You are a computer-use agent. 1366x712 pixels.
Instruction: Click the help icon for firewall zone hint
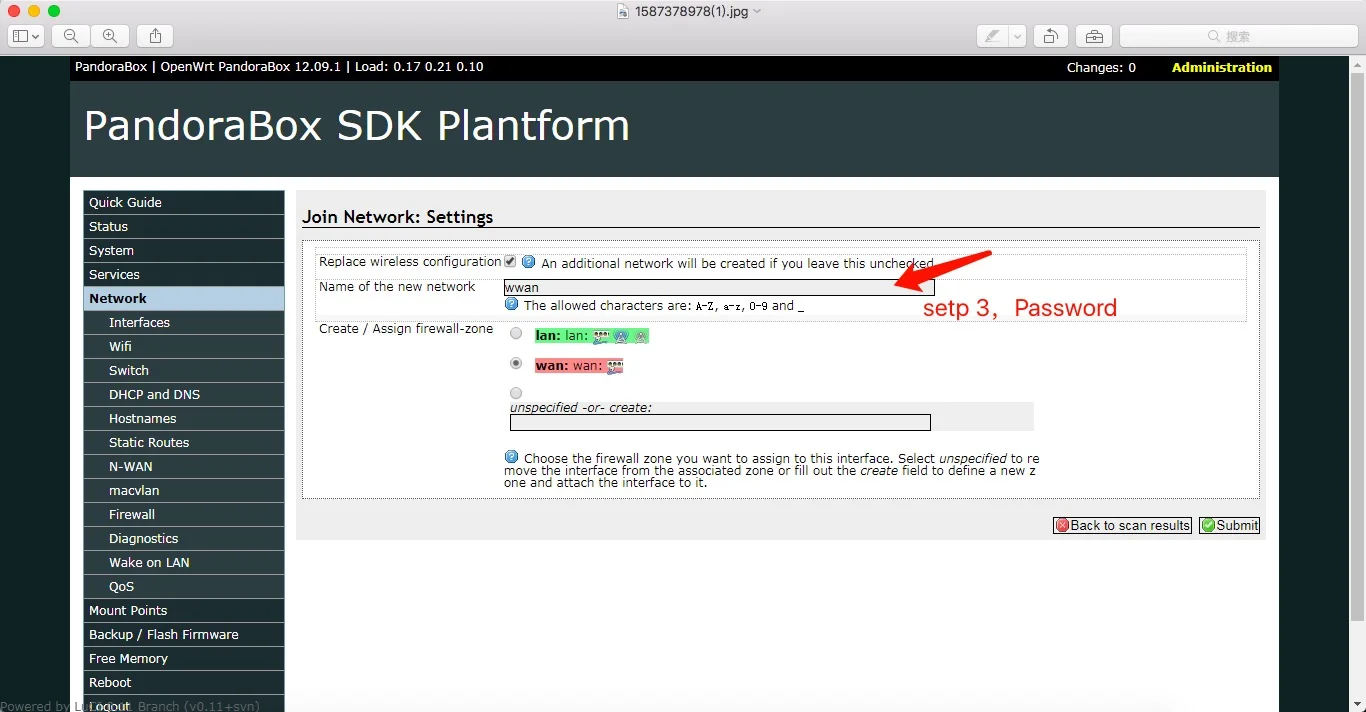pyautogui.click(x=511, y=457)
